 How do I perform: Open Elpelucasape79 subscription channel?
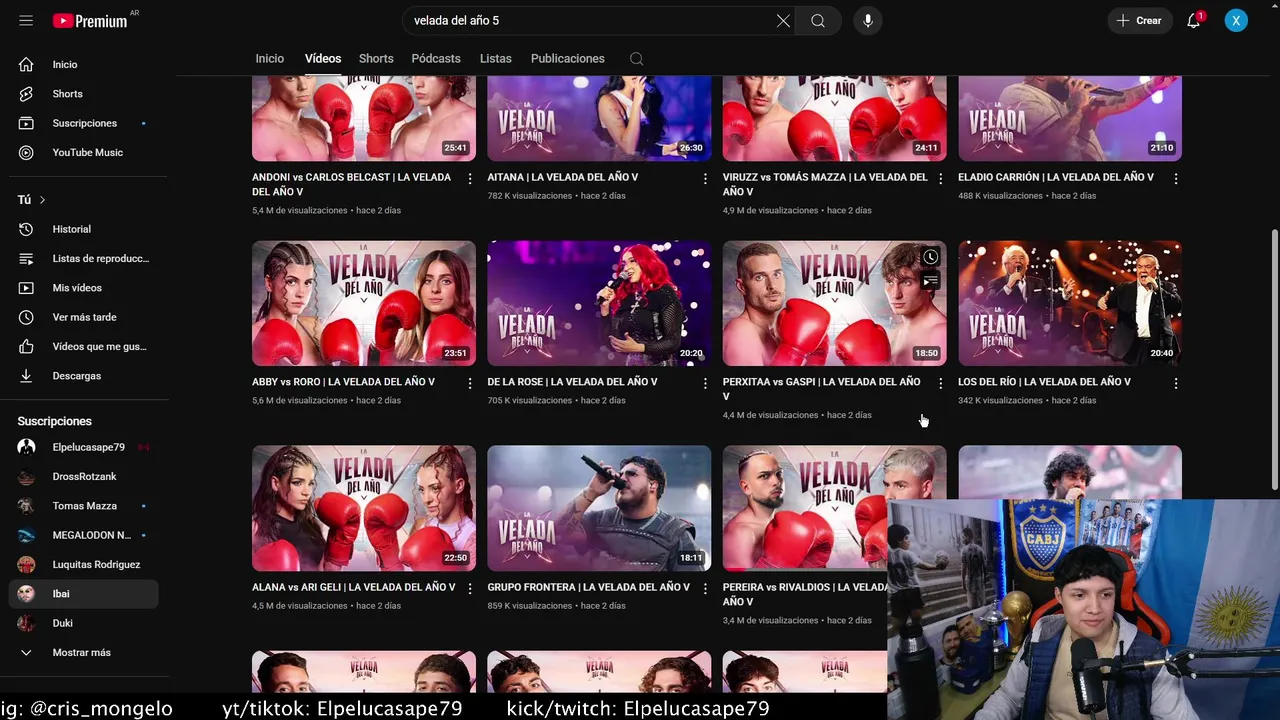pos(84,447)
